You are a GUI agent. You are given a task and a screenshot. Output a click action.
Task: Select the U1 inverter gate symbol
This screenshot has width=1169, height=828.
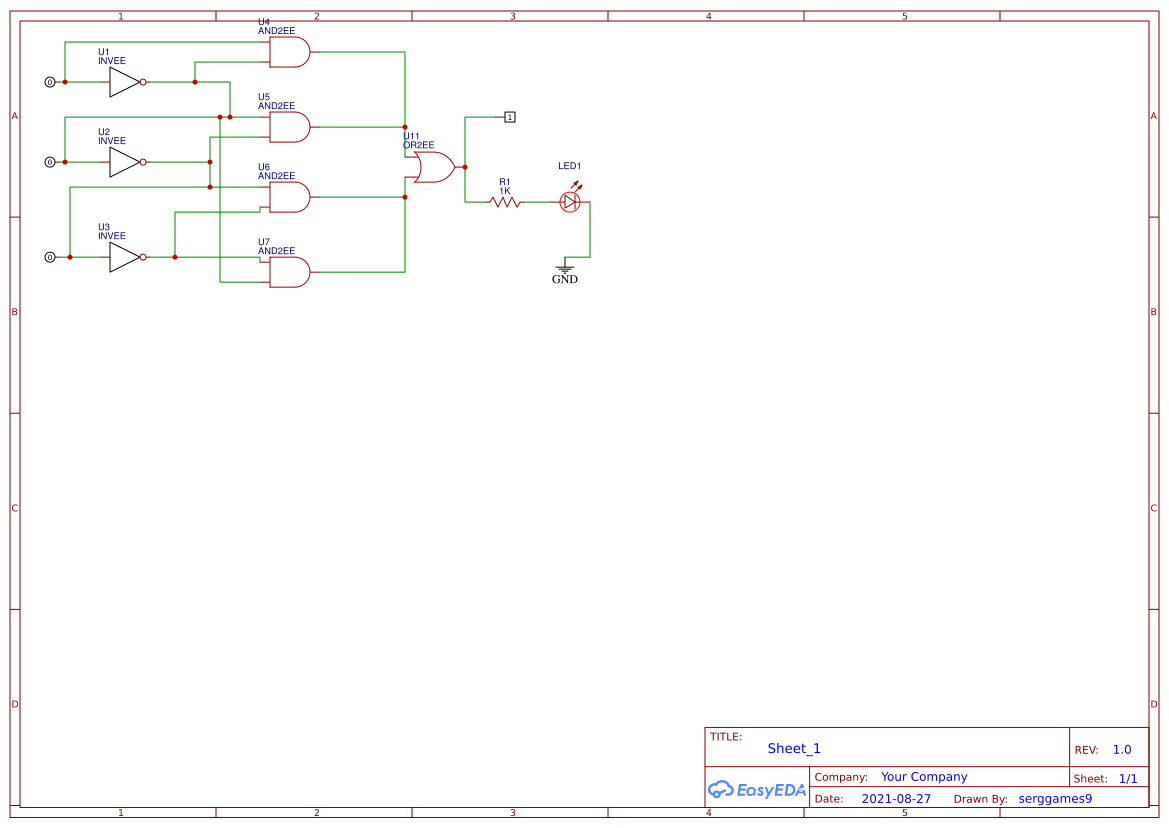pos(125,82)
